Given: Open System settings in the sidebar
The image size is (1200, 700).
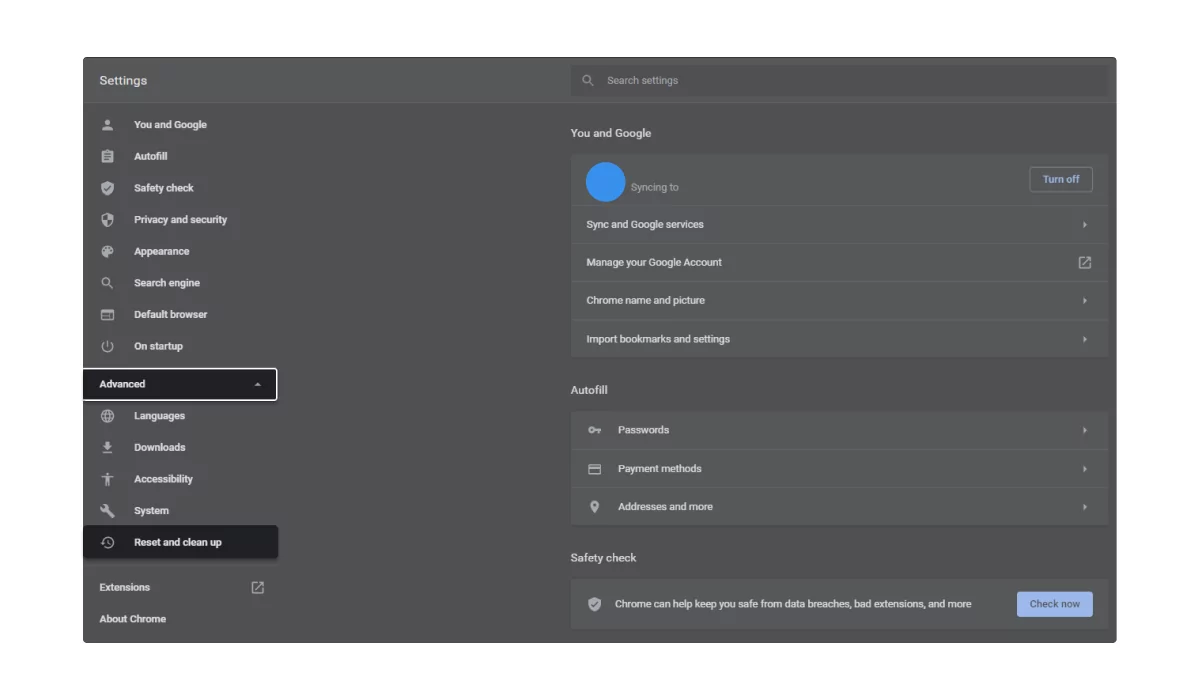Looking at the screenshot, I should tap(151, 511).
